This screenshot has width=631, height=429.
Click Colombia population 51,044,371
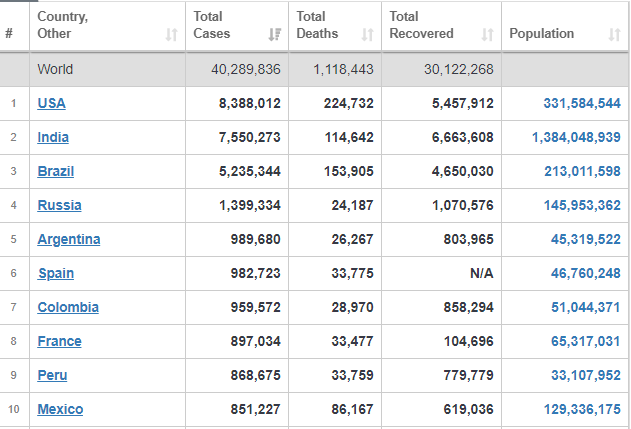coord(586,307)
